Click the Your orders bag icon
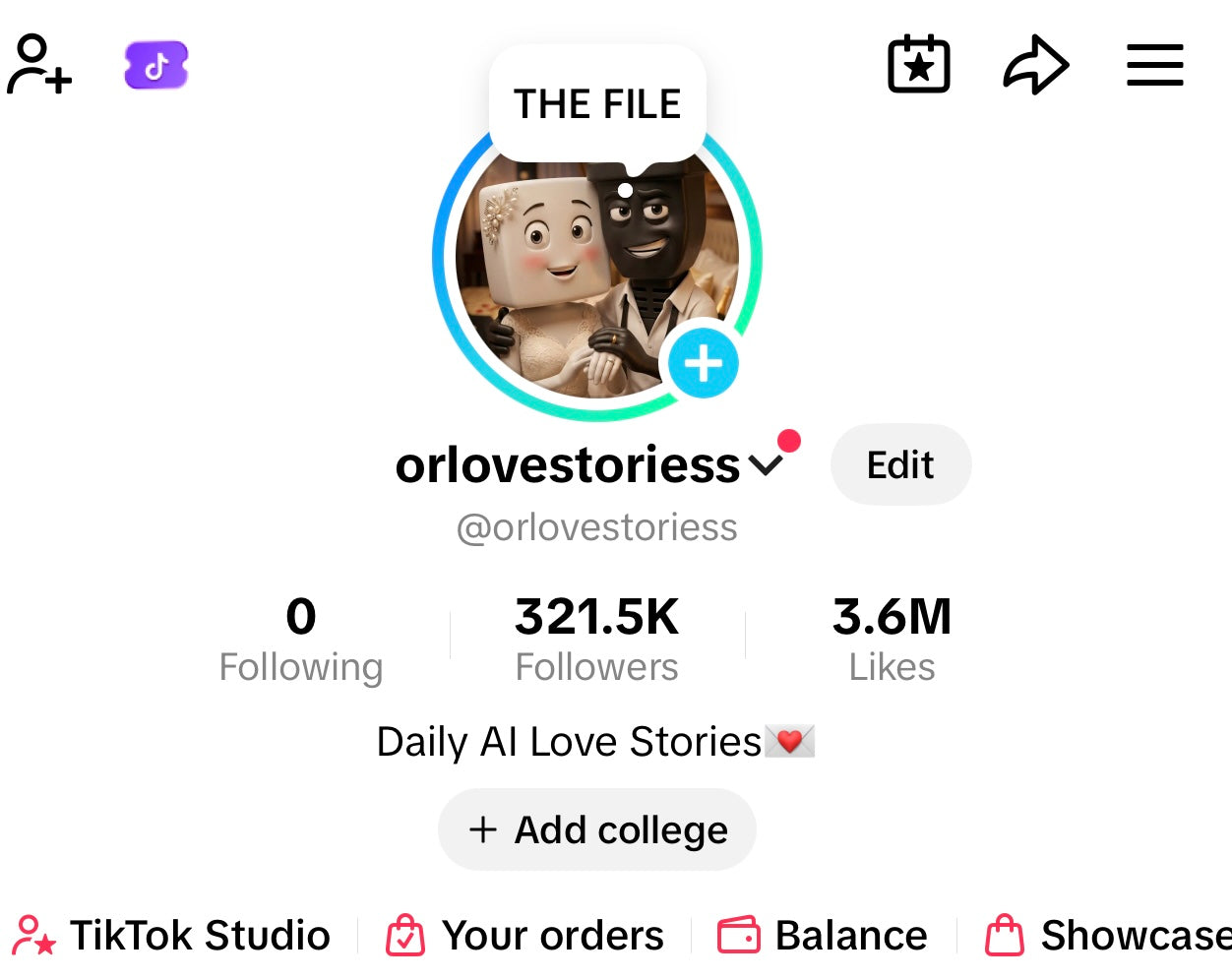 [405, 936]
